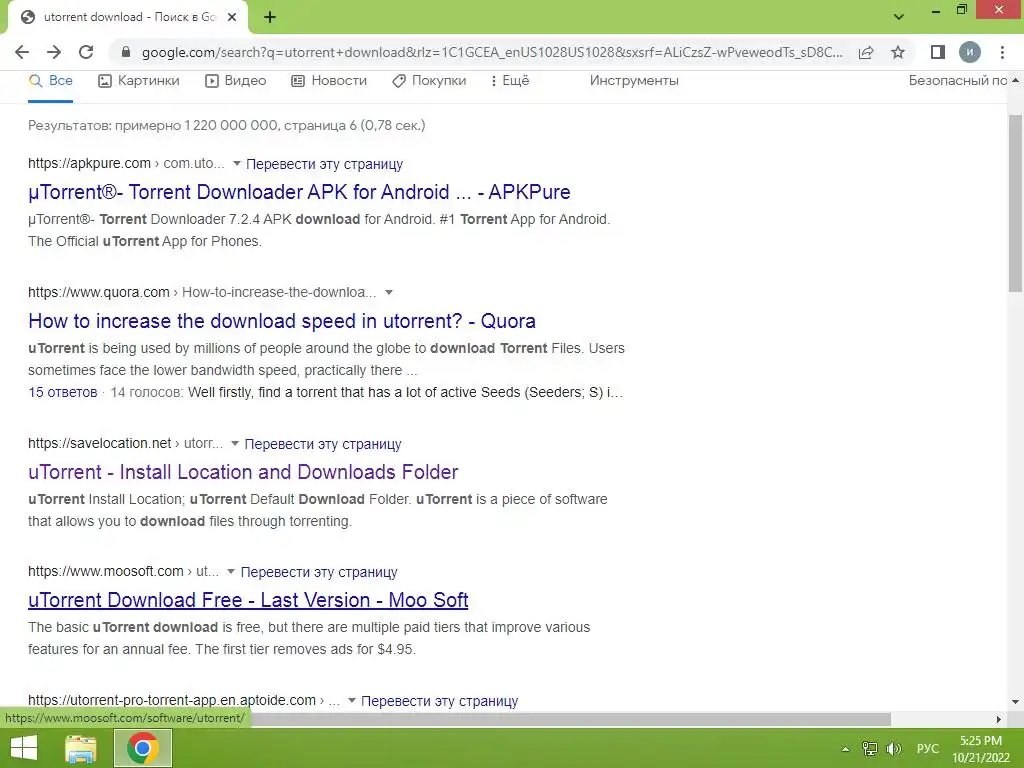
Task: Open a new browser tab
Action: (270, 18)
